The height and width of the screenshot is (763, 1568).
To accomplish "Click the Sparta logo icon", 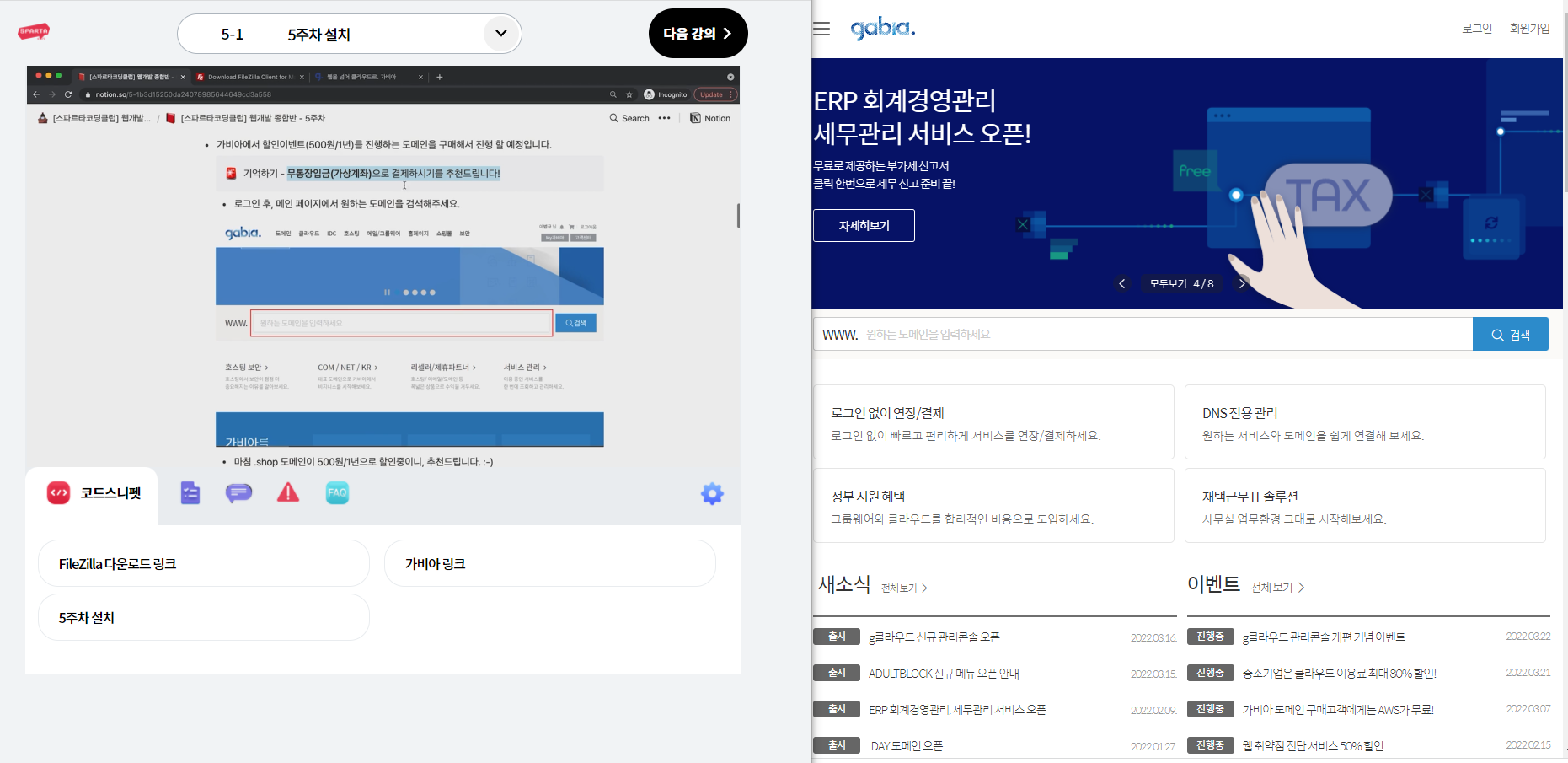I will [34, 32].
